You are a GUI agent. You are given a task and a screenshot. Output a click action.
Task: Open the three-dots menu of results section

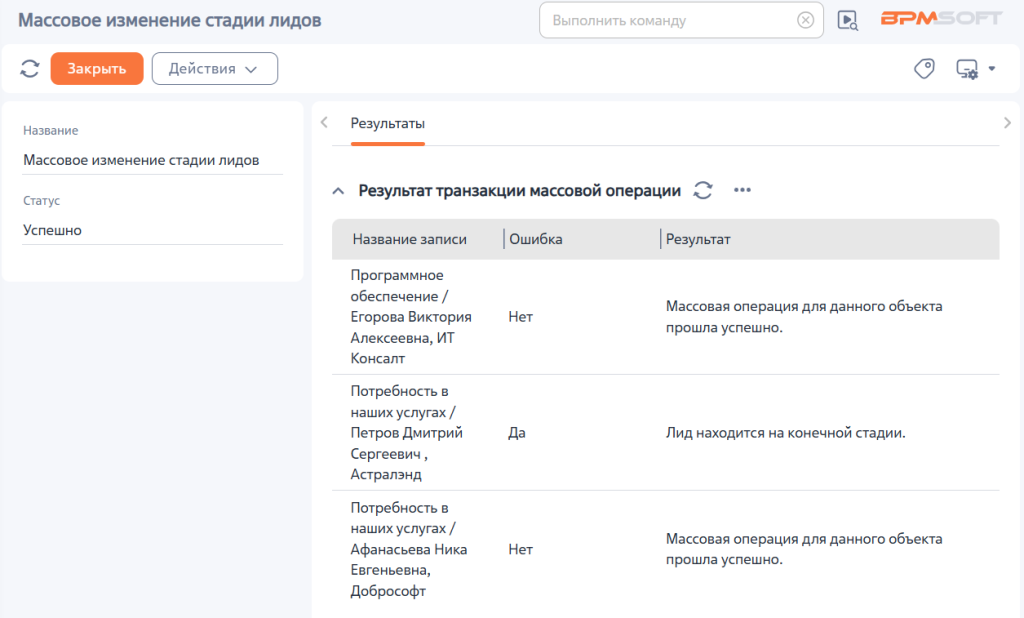click(x=742, y=190)
